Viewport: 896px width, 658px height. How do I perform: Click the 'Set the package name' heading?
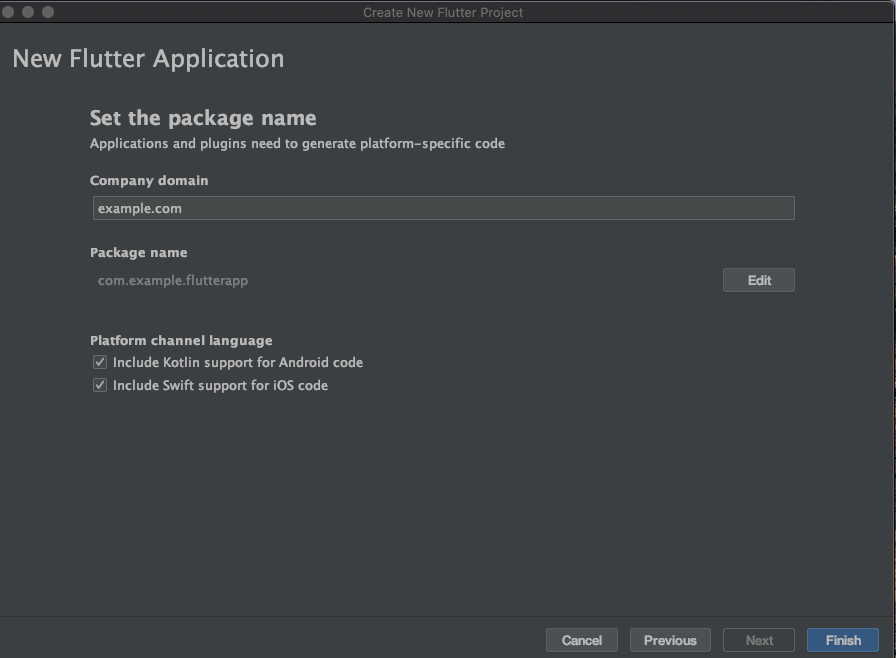203,118
